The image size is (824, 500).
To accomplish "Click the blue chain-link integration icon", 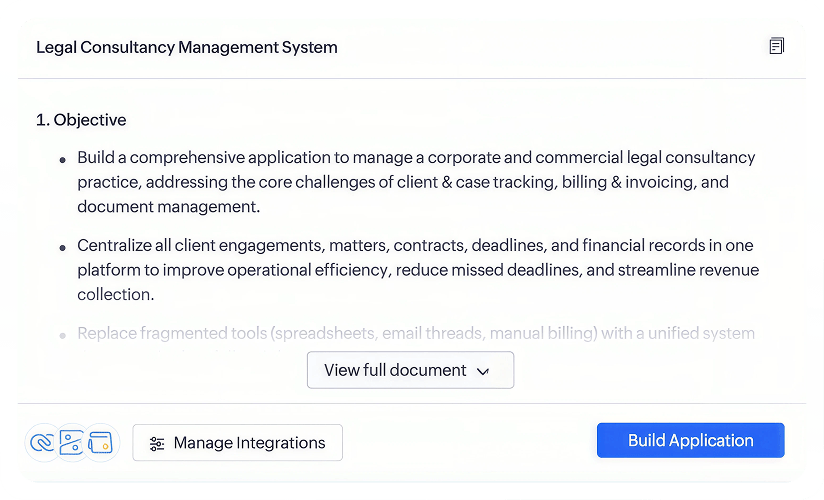I will 42,443.
